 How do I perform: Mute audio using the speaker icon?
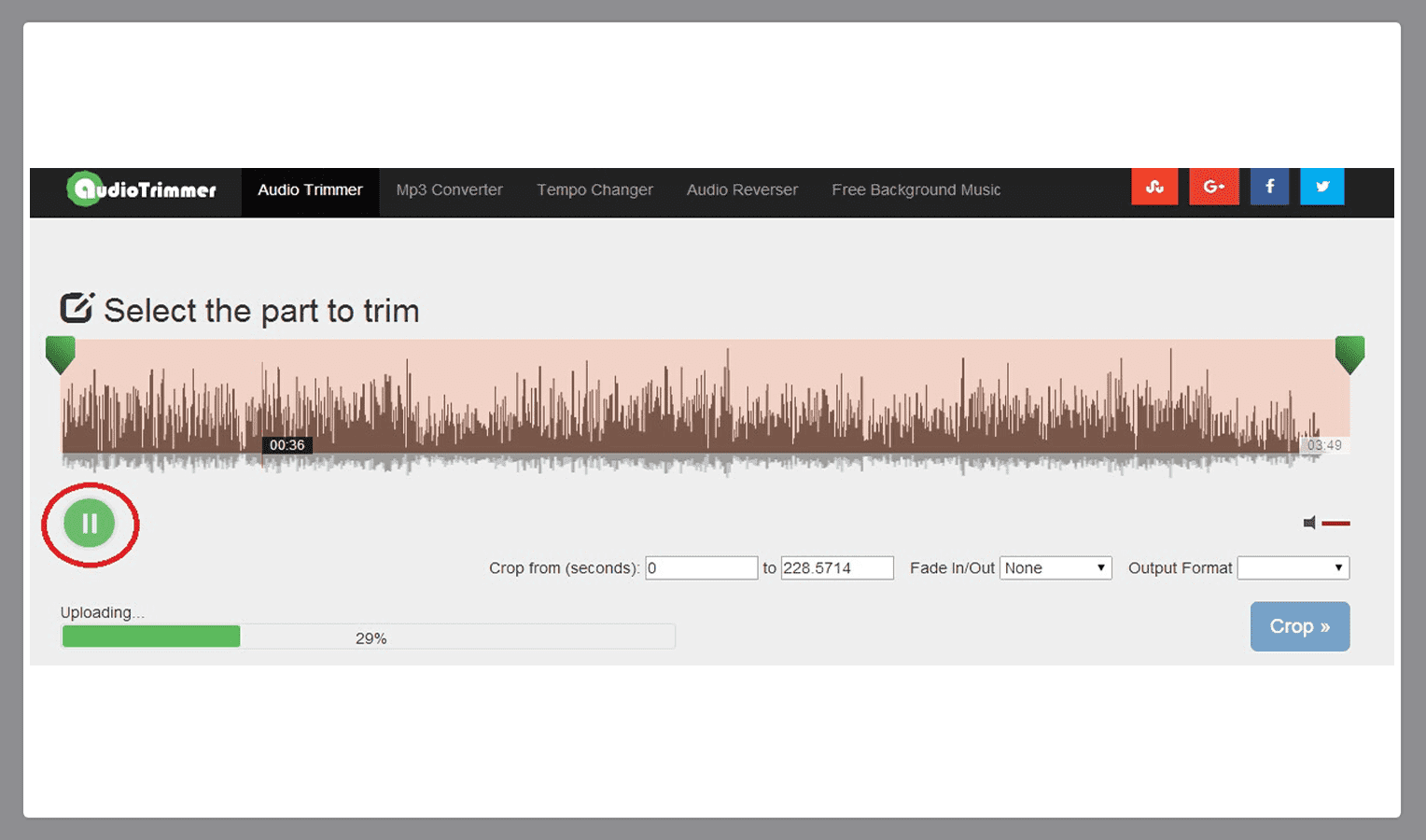[1309, 523]
